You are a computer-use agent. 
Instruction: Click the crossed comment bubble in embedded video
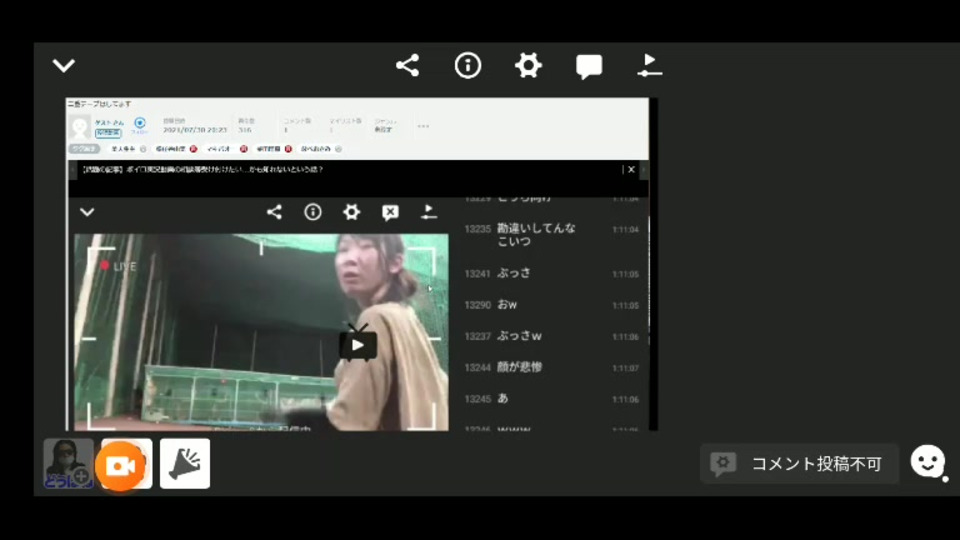pos(390,212)
